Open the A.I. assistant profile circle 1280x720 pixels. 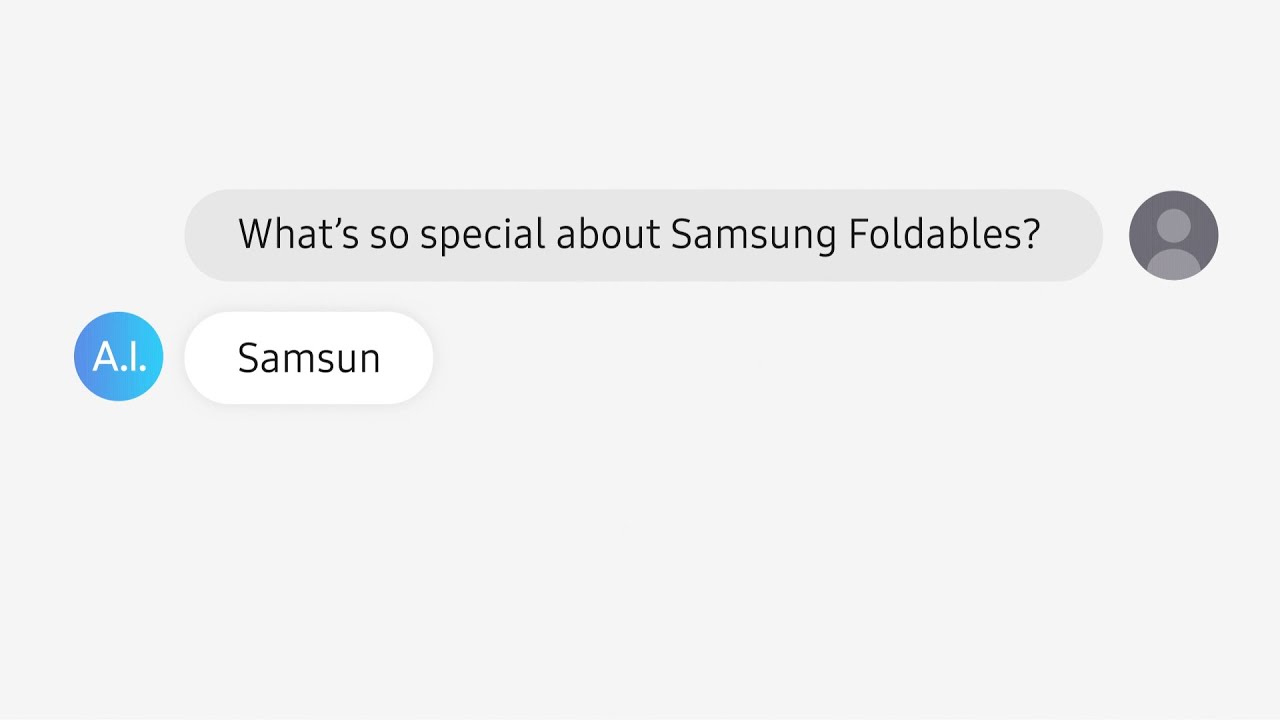click(x=118, y=357)
